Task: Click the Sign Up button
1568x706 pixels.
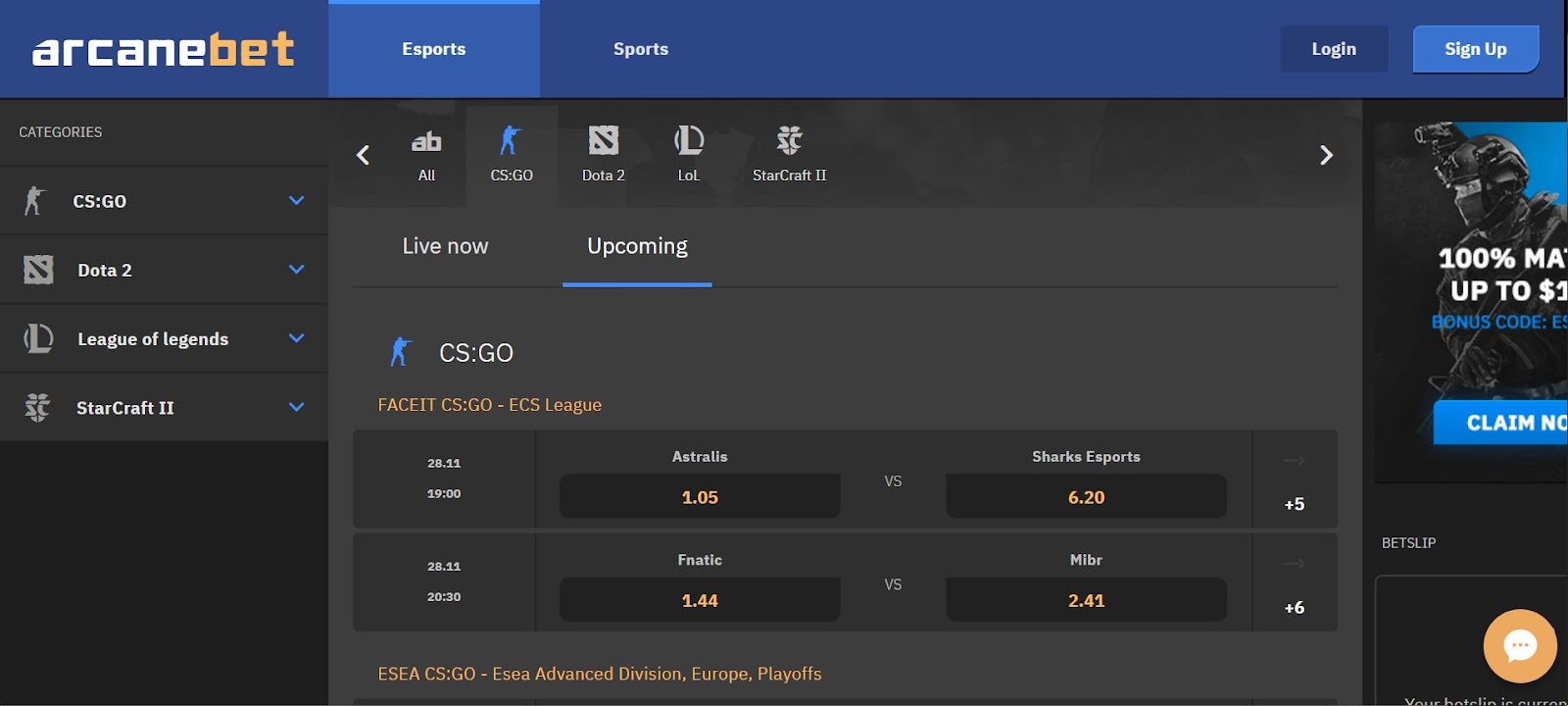Action: pyautogui.click(x=1476, y=49)
